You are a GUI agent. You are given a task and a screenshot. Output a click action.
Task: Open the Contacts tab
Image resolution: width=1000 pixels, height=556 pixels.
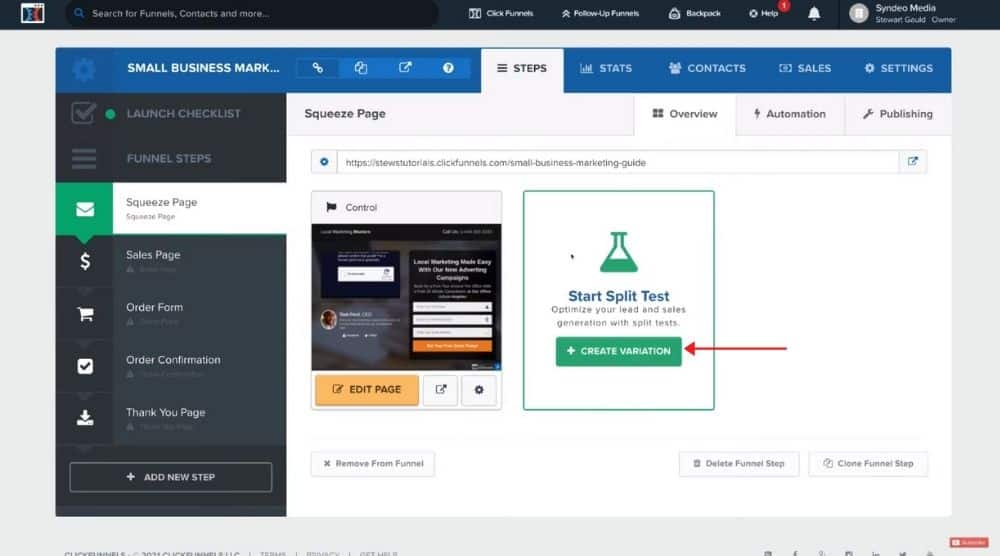point(707,68)
